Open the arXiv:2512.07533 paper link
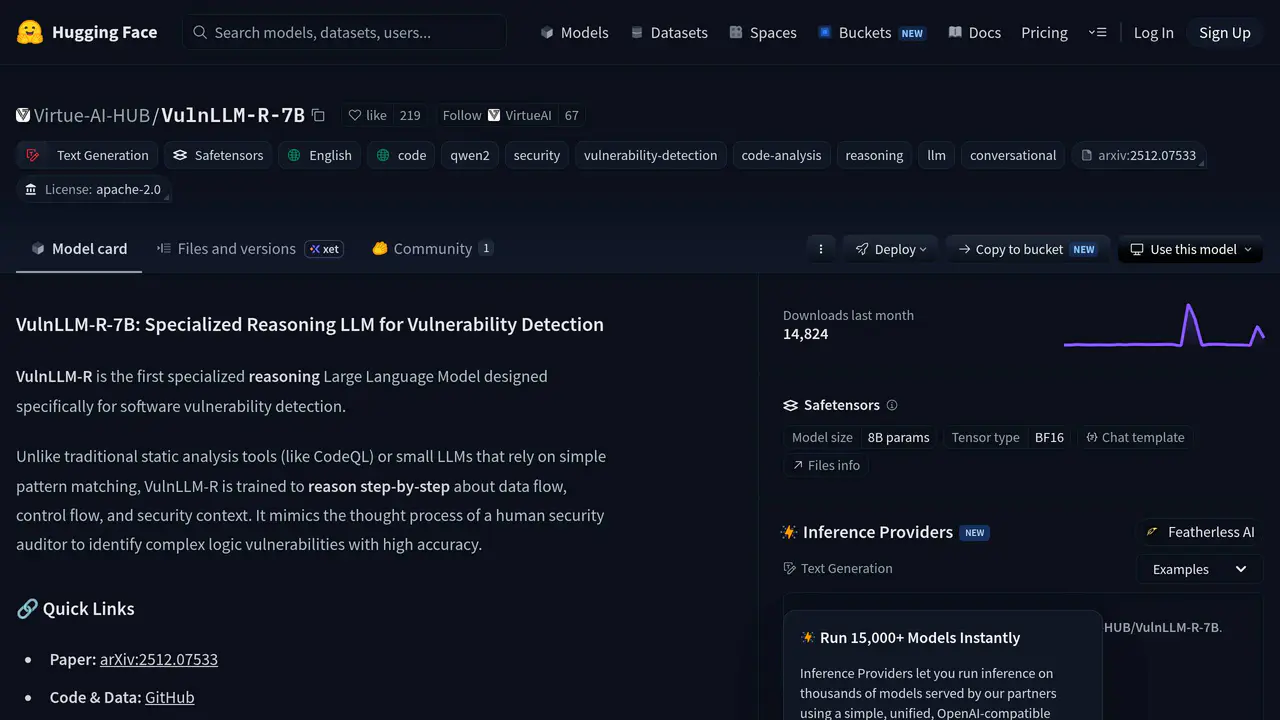1280x720 pixels. (159, 659)
